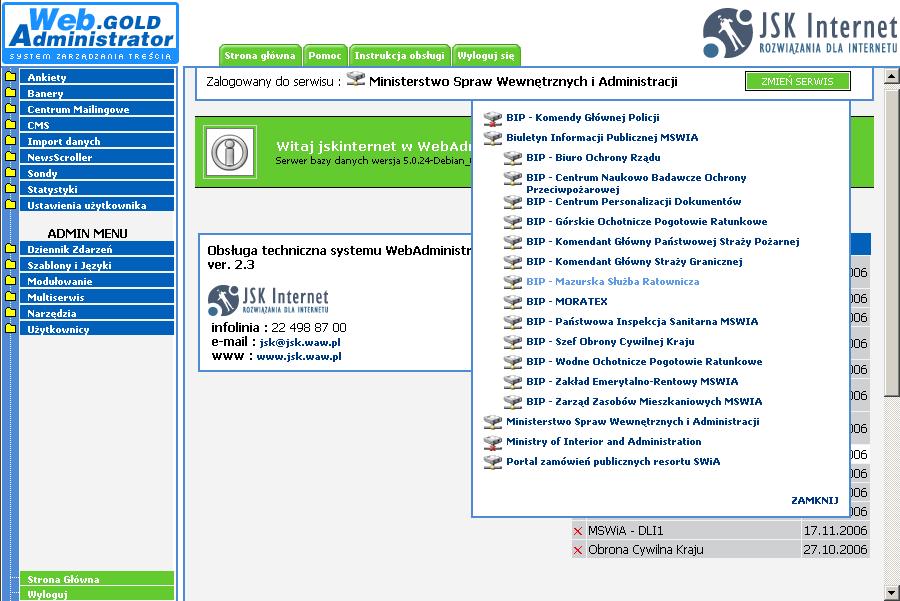The height and width of the screenshot is (601, 900).
Task: Click server icon for BIP - MORATEX
Action: coord(513,302)
